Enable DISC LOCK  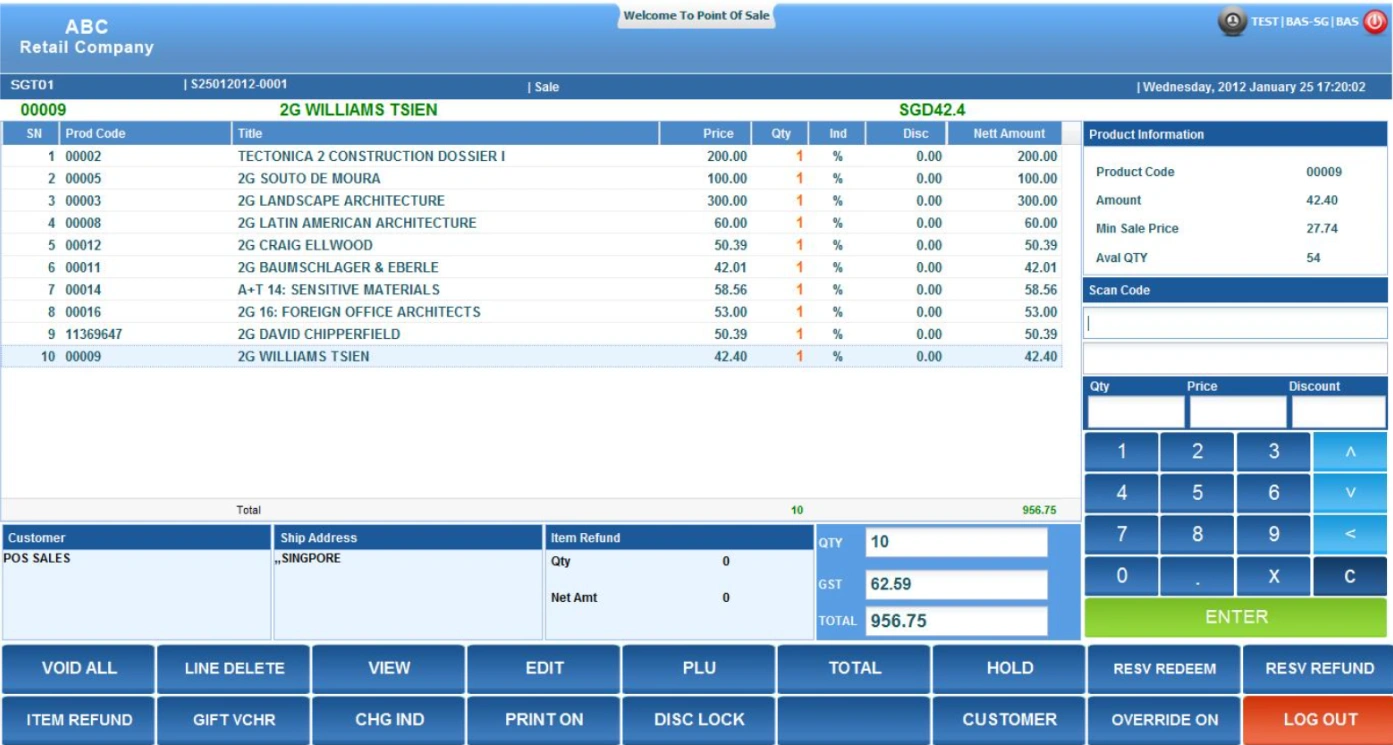(x=699, y=719)
